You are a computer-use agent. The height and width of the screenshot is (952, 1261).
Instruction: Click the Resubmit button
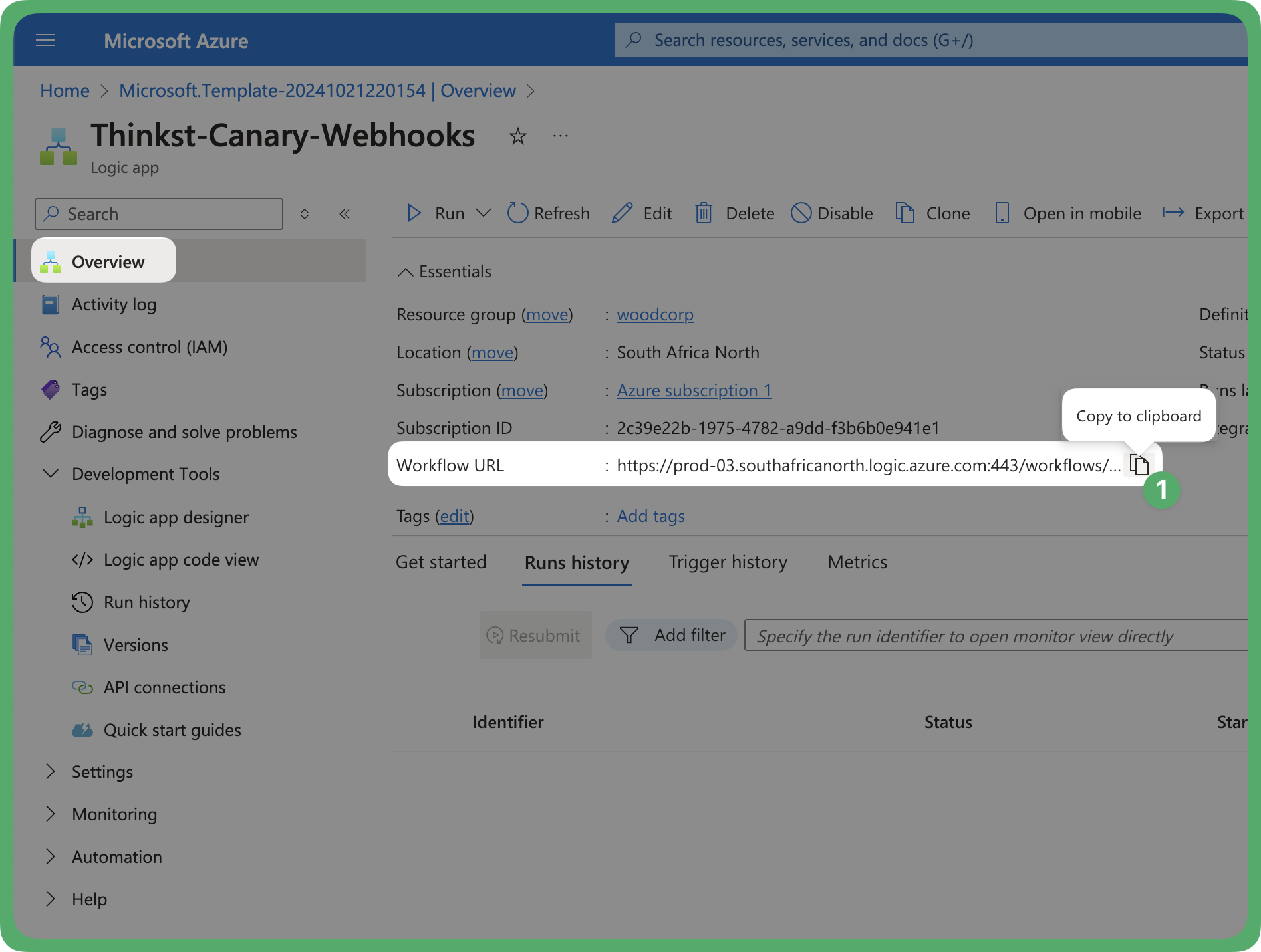point(535,635)
